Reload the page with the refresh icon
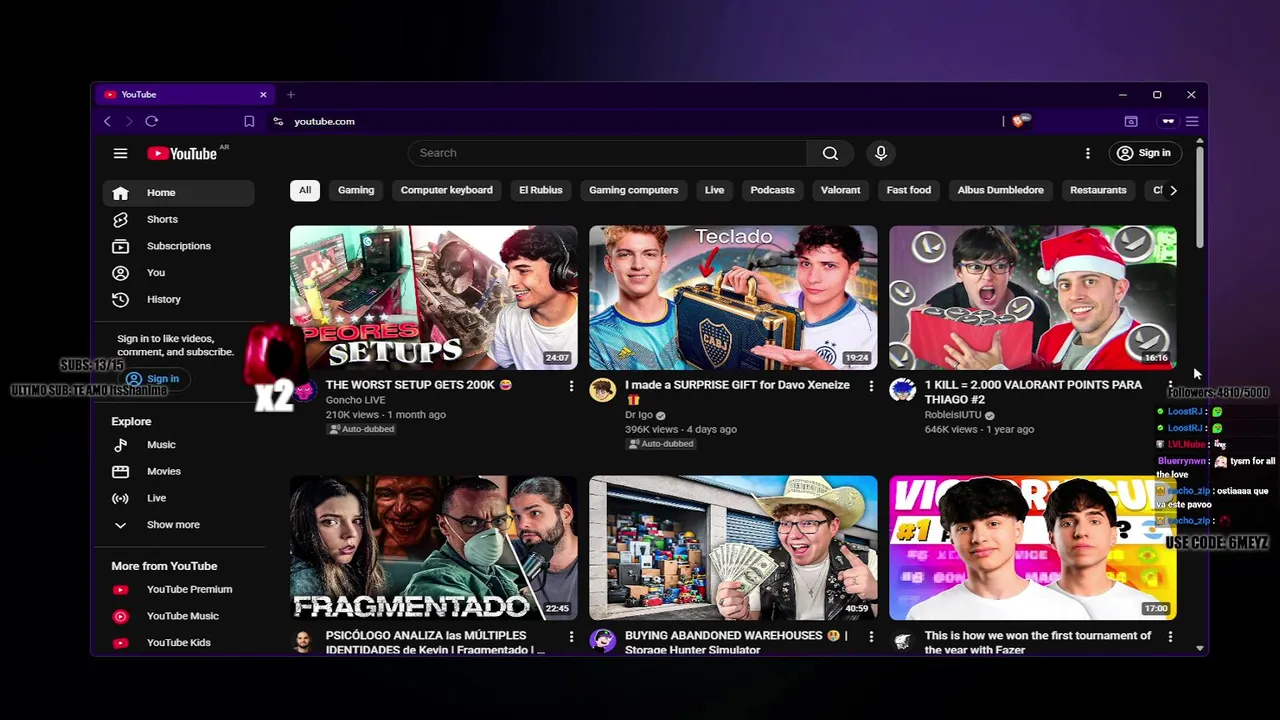 152,121
